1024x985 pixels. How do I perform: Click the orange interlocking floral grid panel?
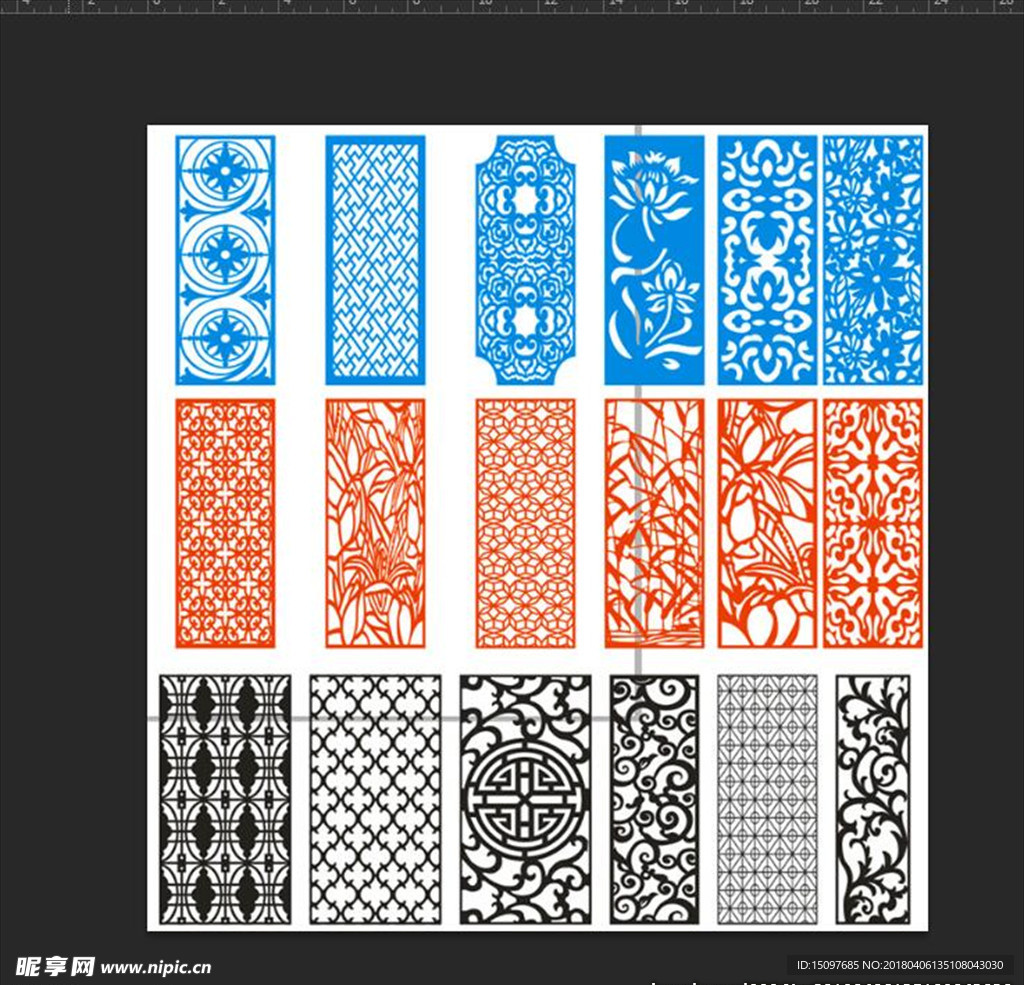pos(225,523)
